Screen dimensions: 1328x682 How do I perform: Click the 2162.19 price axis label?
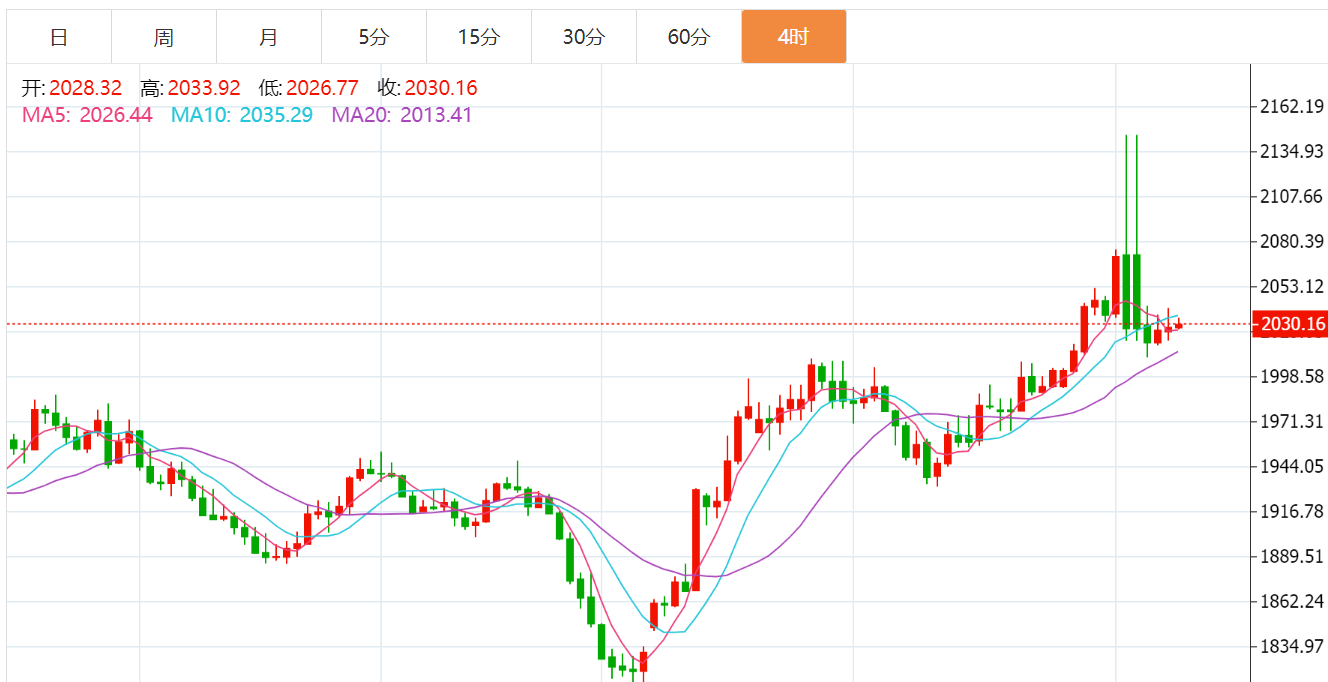pyautogui.click(x=1293, y=106)
